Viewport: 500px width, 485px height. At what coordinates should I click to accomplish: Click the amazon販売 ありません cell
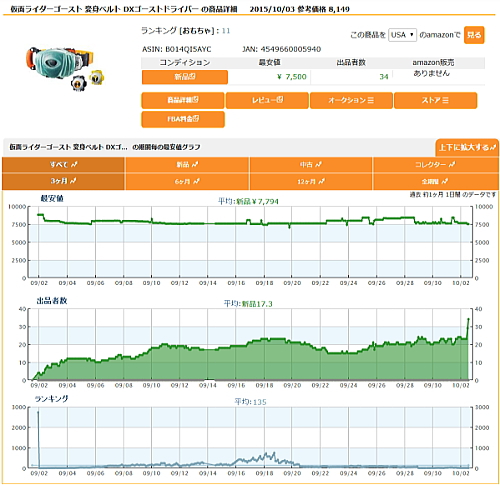(432, 73)
